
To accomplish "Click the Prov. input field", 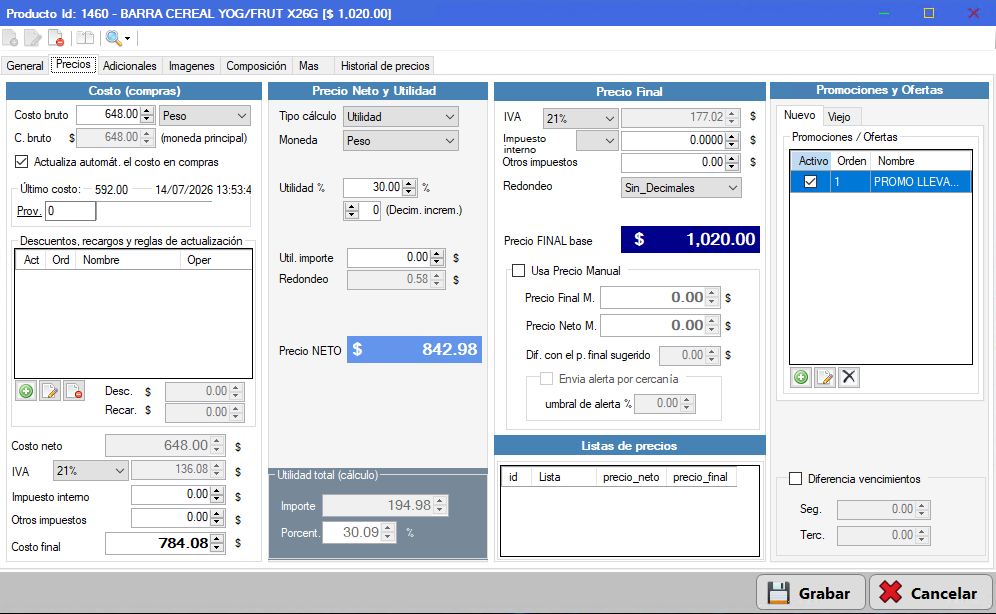I will (71, 211).
